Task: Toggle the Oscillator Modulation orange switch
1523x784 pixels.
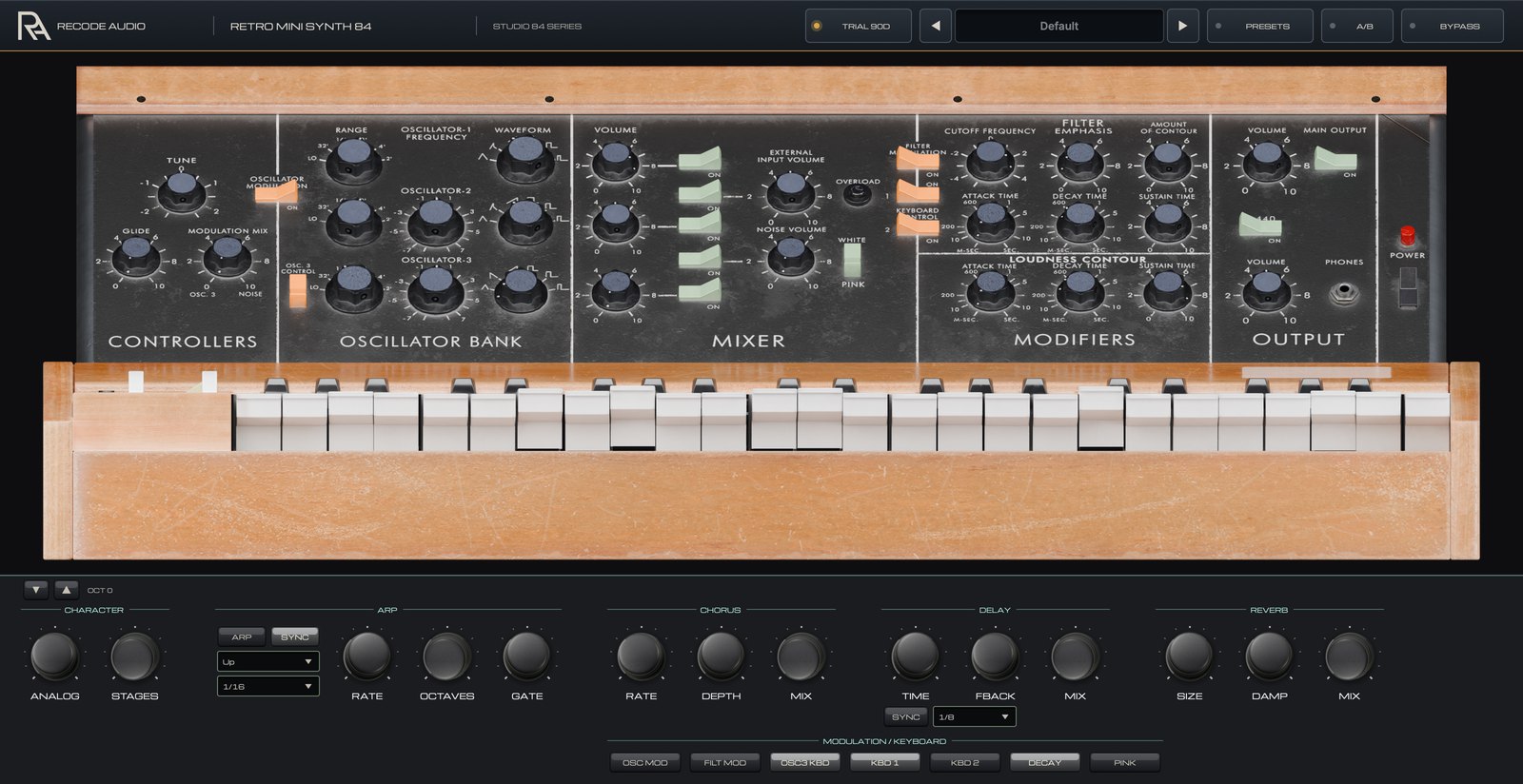Action: pos(277,193)
